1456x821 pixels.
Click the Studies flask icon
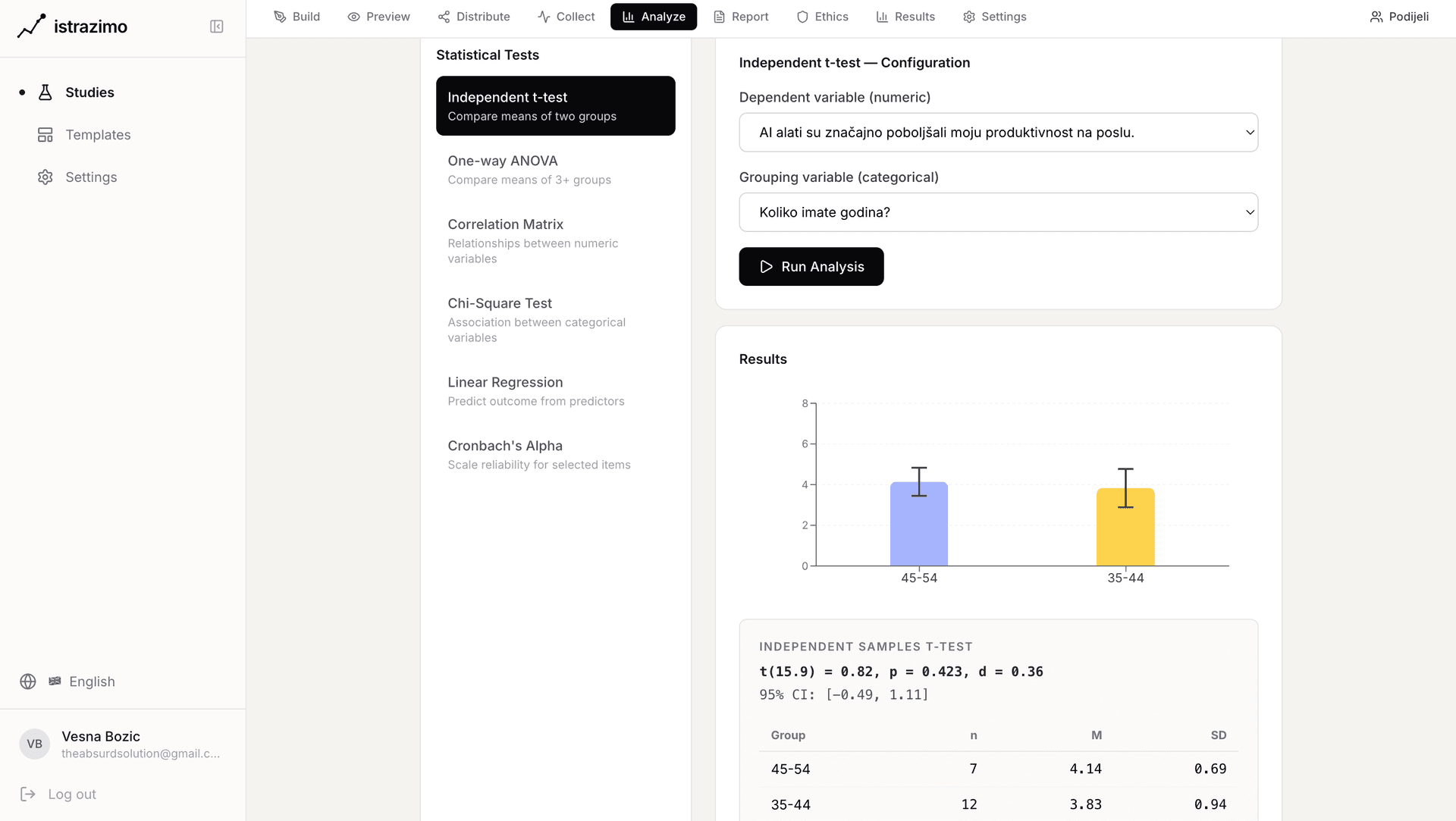(45, 92)
